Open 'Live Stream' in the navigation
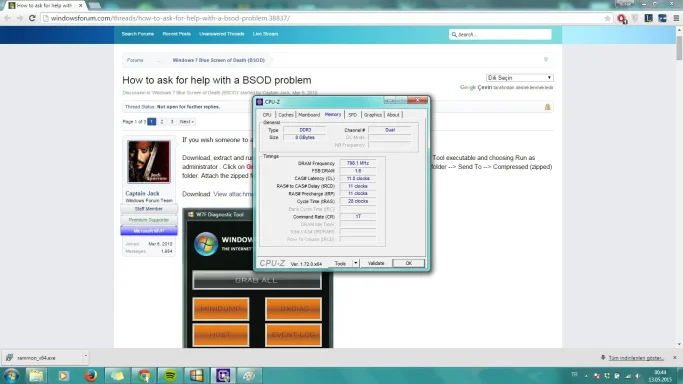The image size is (683, 384). 265,34
